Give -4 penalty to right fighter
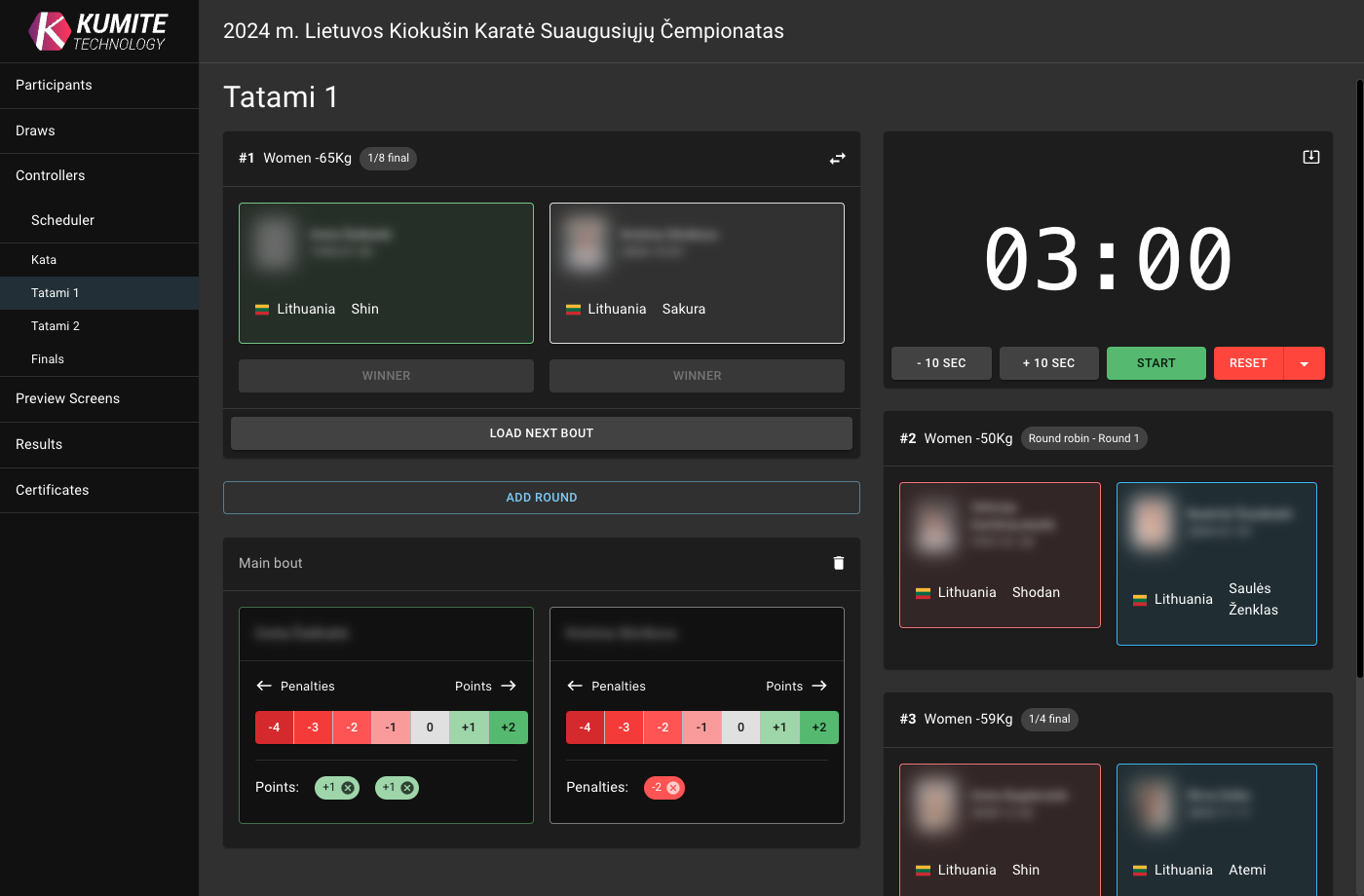 (585, 728)
